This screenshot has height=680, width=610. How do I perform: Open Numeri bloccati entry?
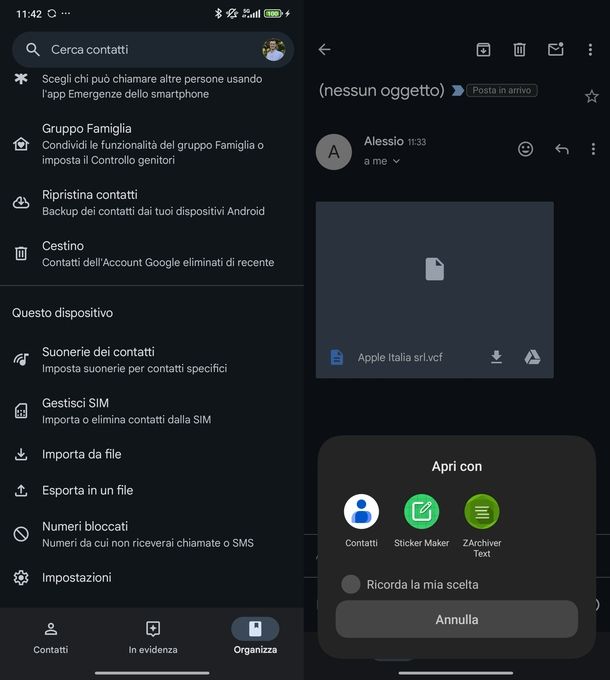click(x=152, y=534)
